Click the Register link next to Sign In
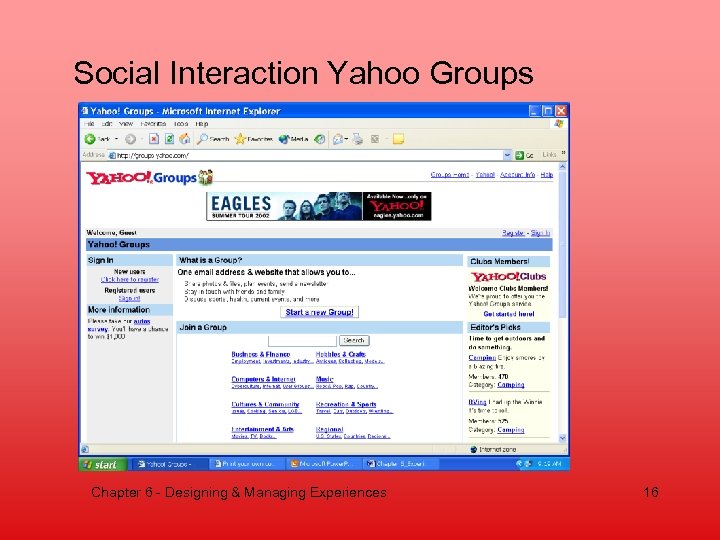Screen dimensions: 720x540 click(x=513, y=233)
